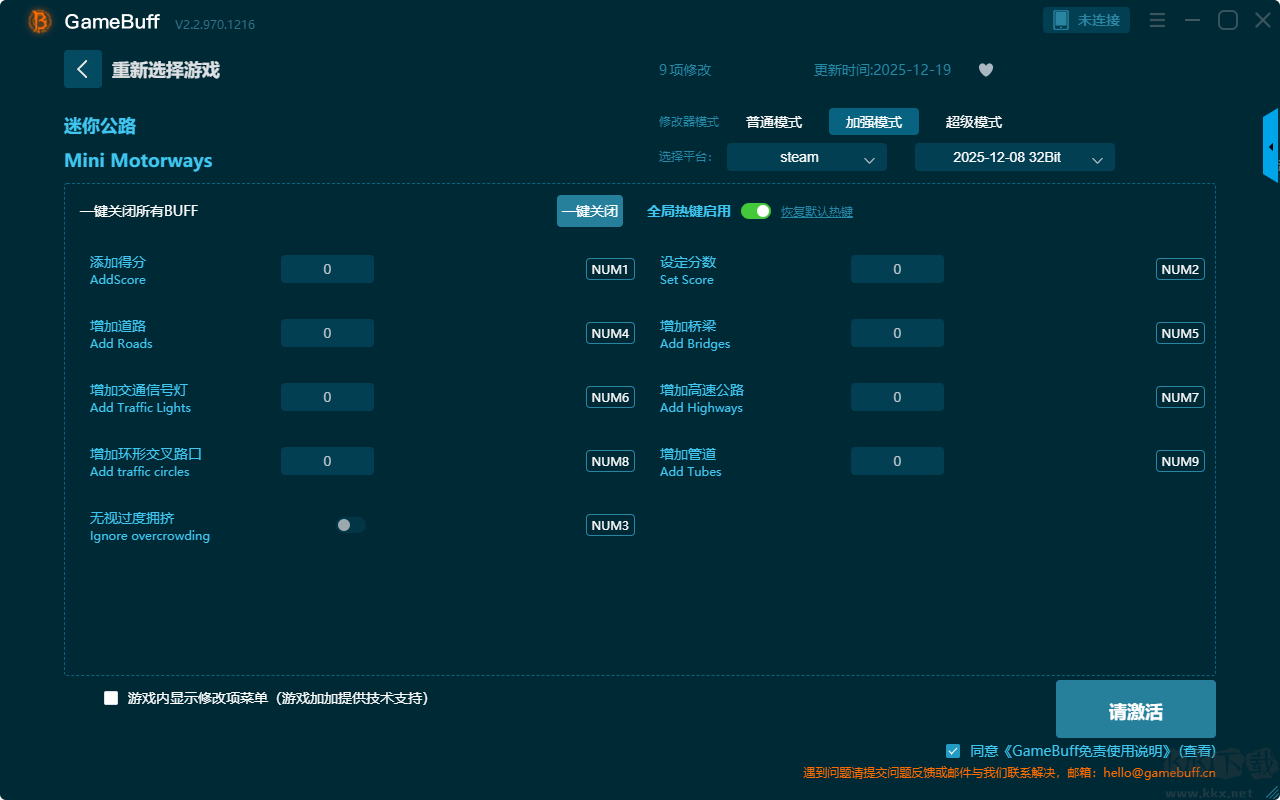Image resolution: width=1280 pixels, height=800 pixels.
Task: Click the back arrow to reselect game
Action: (83, 69)
